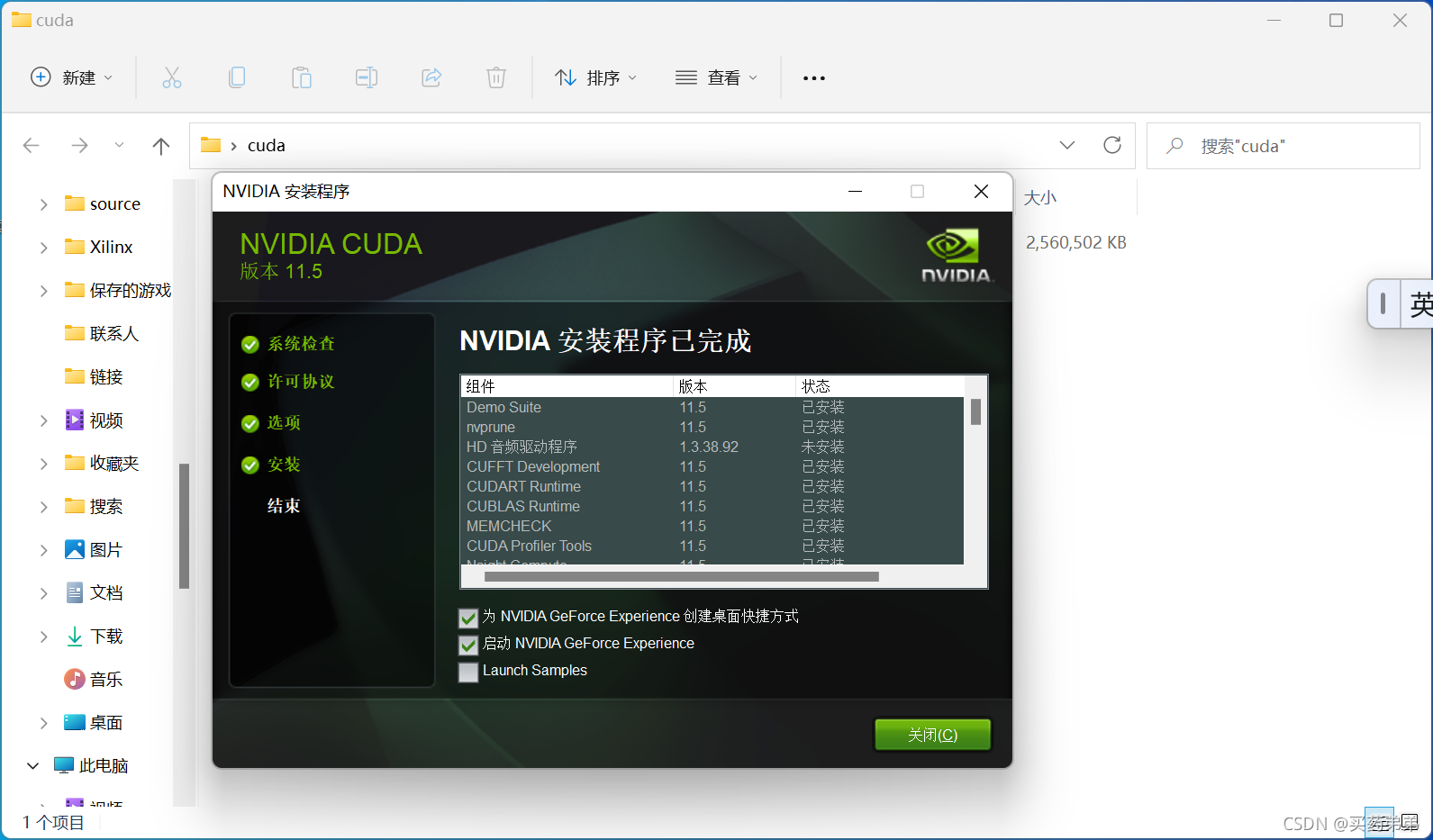Click the 搜索"cuda" search field
This screenshot has height=840, width=1433.
click(1283, 146)
